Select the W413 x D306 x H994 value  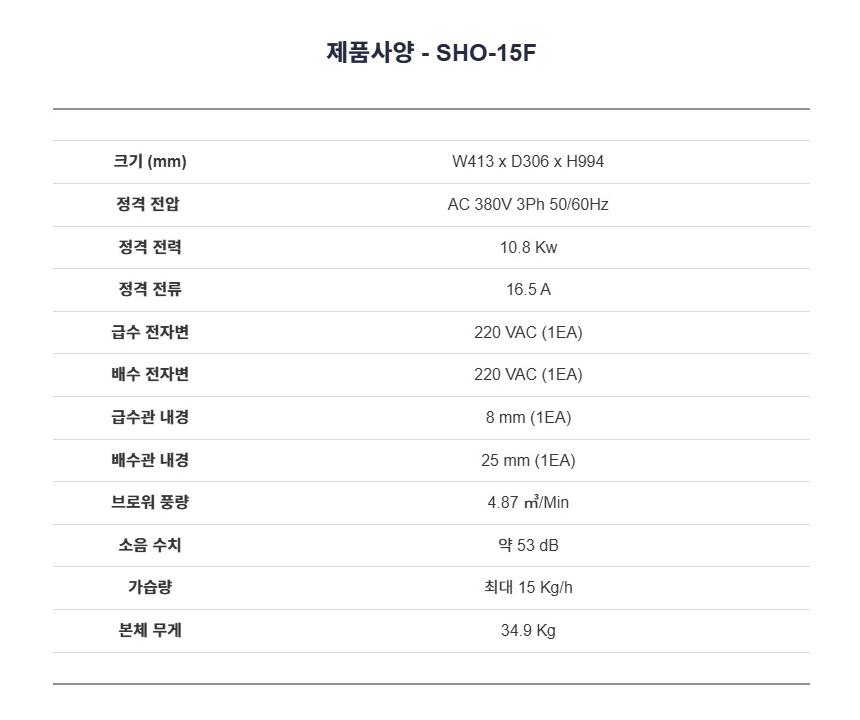click(528, 162)
